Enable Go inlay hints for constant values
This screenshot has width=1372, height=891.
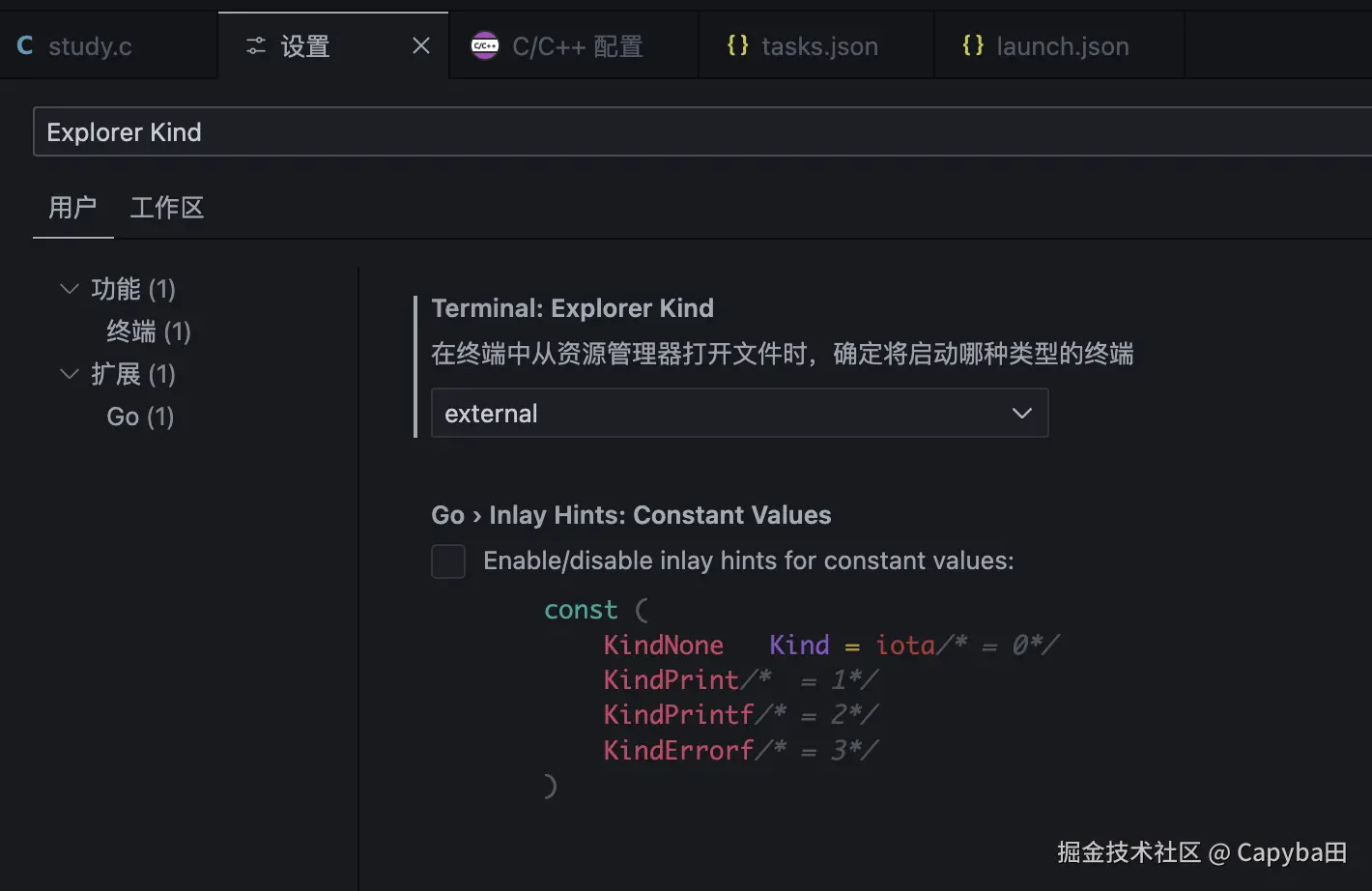448,561
